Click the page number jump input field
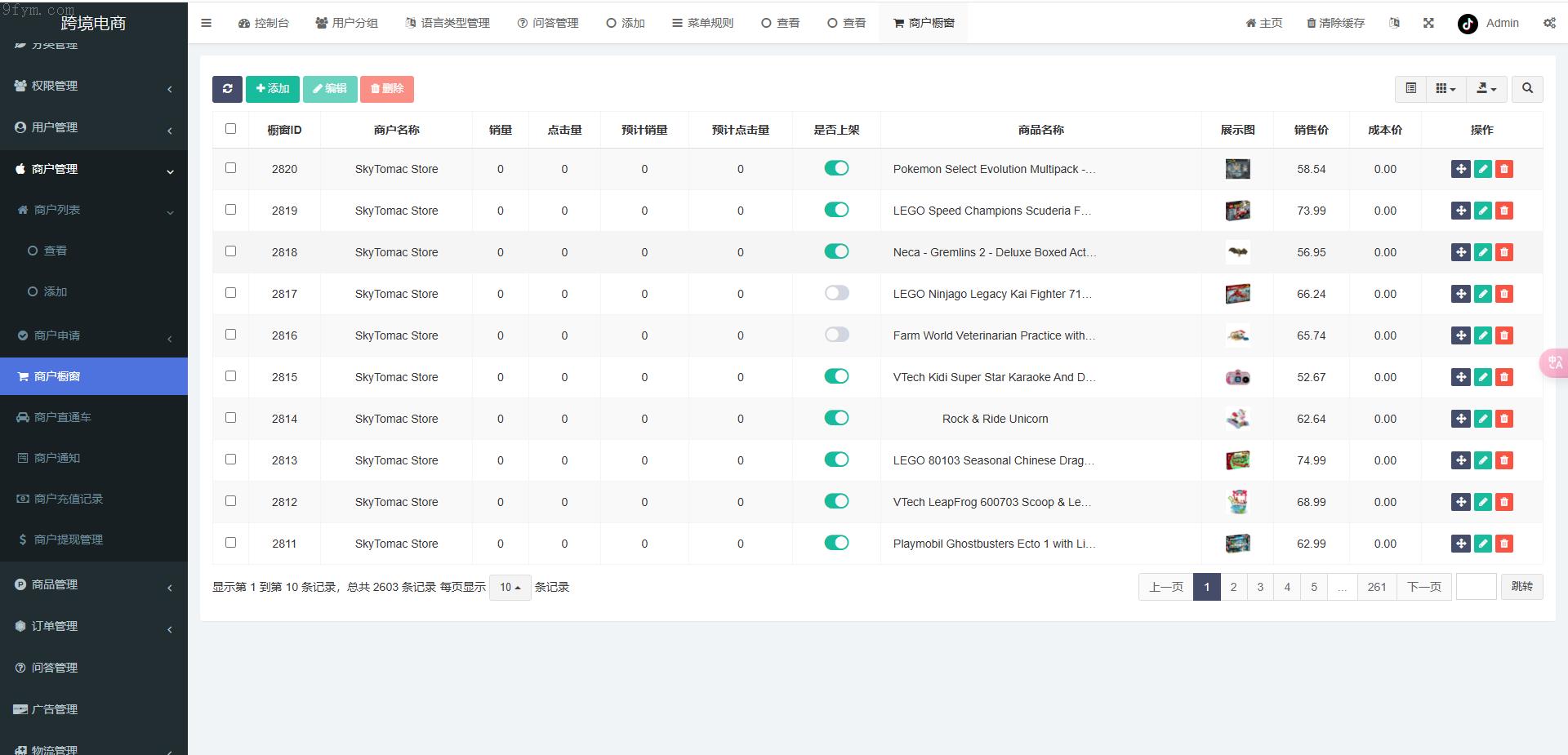The width and height of the screenshot is (1568, 755). coord(1476,587)
